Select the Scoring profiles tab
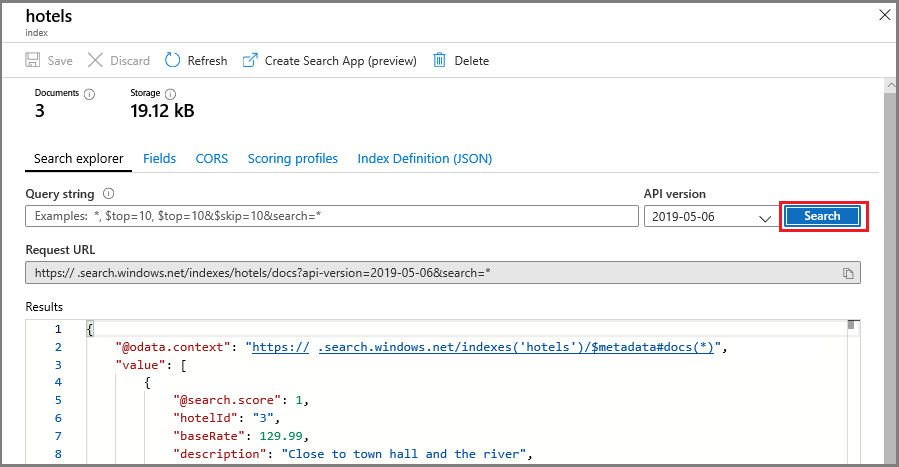 point(292,158)
